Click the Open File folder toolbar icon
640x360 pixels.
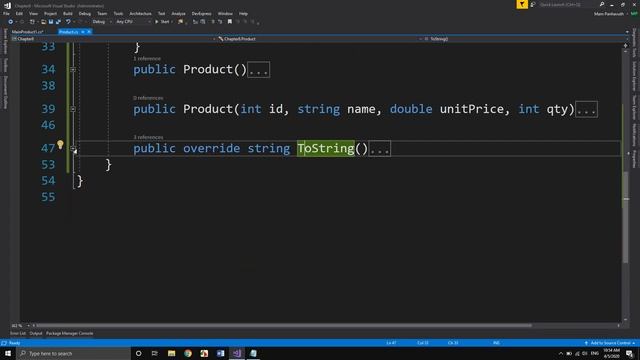(x=43, y=22)
